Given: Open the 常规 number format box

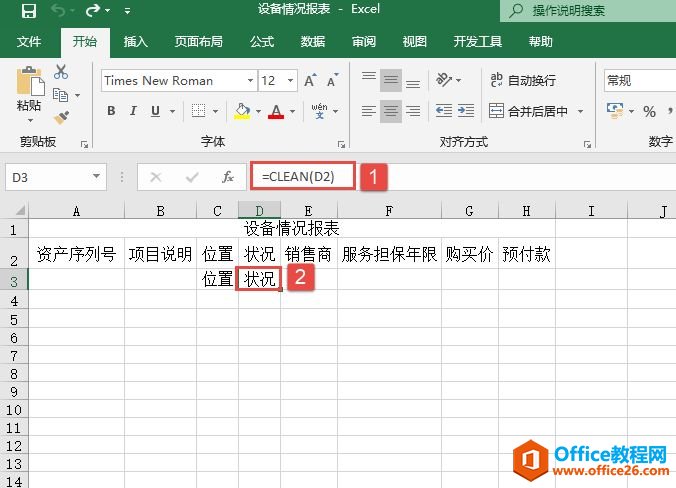Looking at the screenshot, I should click(x=640, y=81).
